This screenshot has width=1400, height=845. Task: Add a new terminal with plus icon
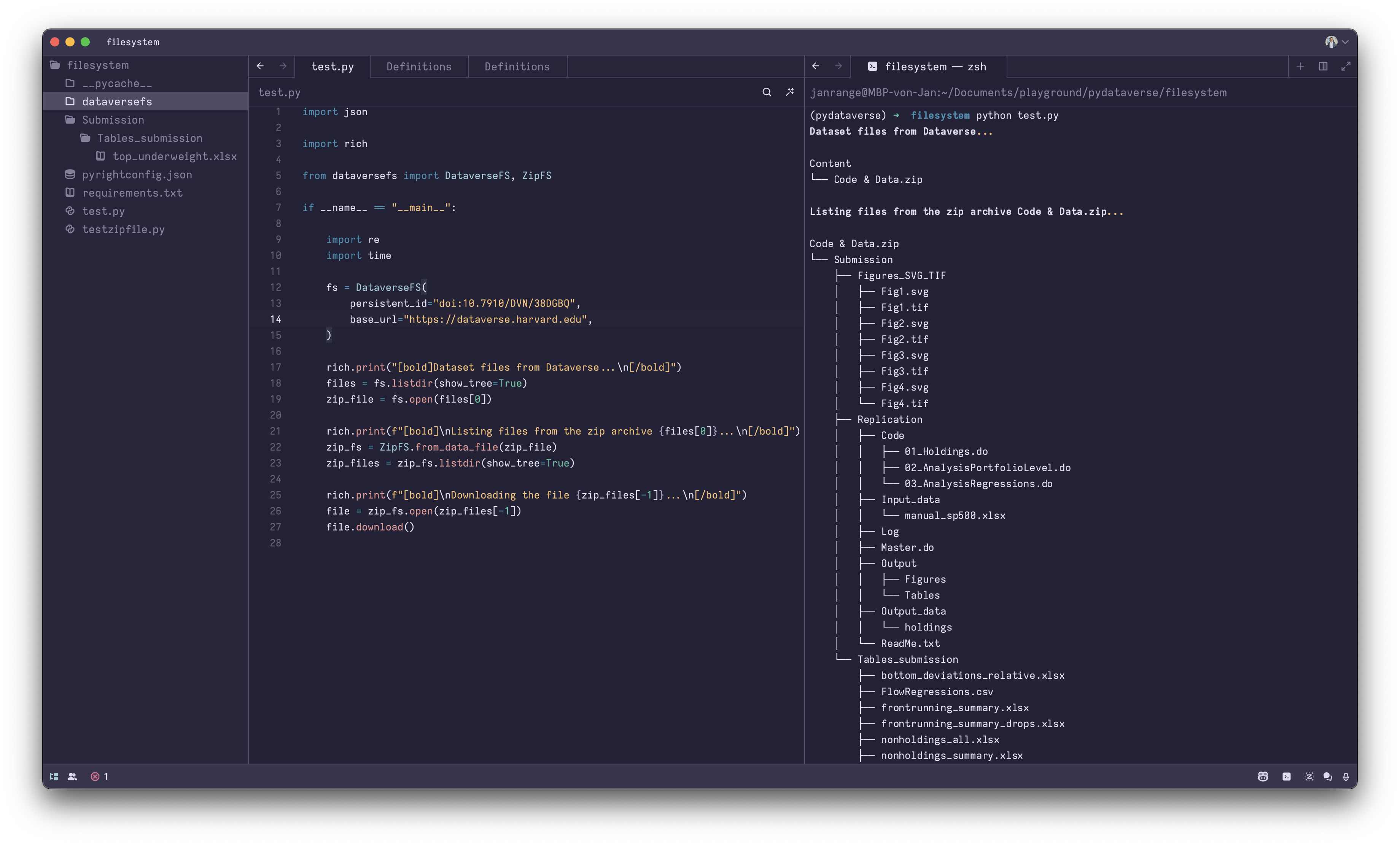tap(1300, 67)
